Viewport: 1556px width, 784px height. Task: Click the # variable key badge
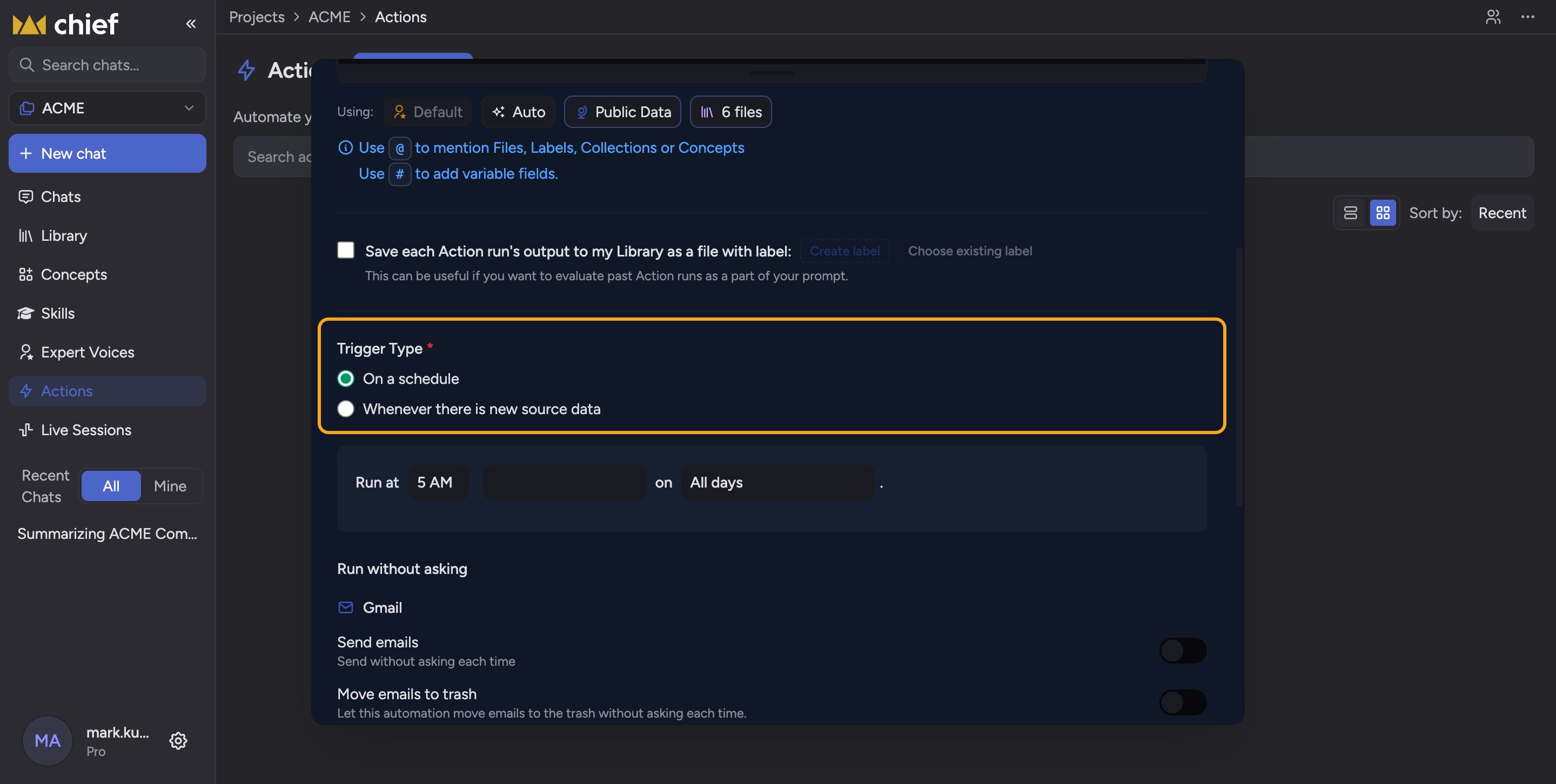(399, 174)
